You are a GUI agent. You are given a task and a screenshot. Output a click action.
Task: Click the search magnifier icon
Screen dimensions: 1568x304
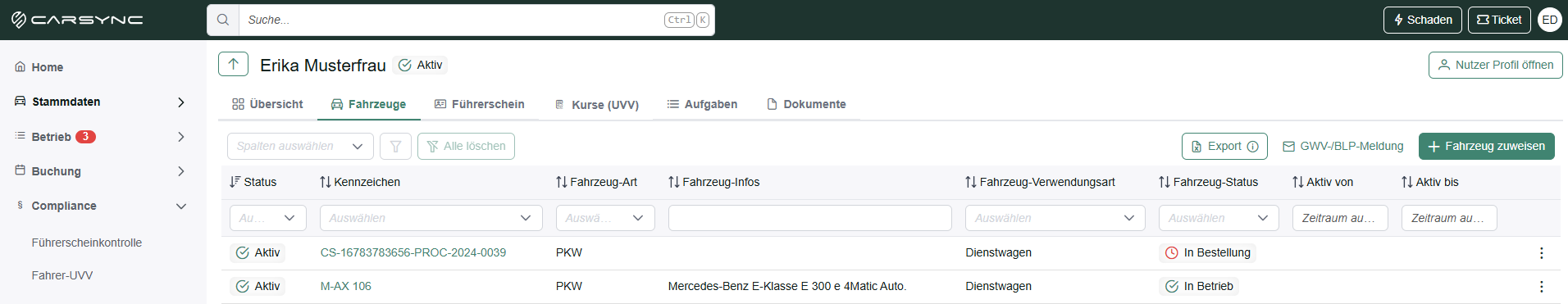pos(223,20)
